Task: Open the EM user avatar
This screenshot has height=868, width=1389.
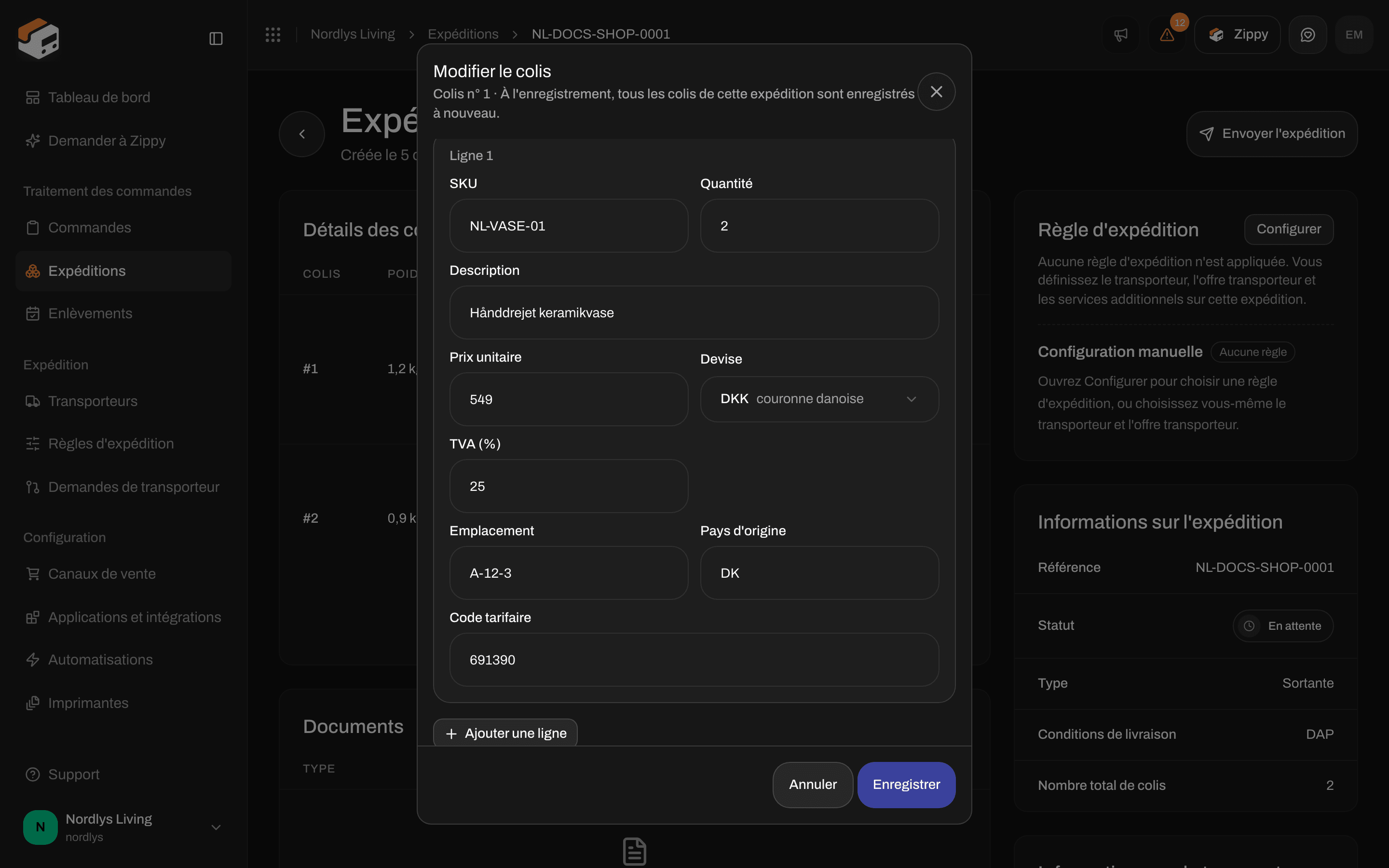Action: click(1354, 35)
